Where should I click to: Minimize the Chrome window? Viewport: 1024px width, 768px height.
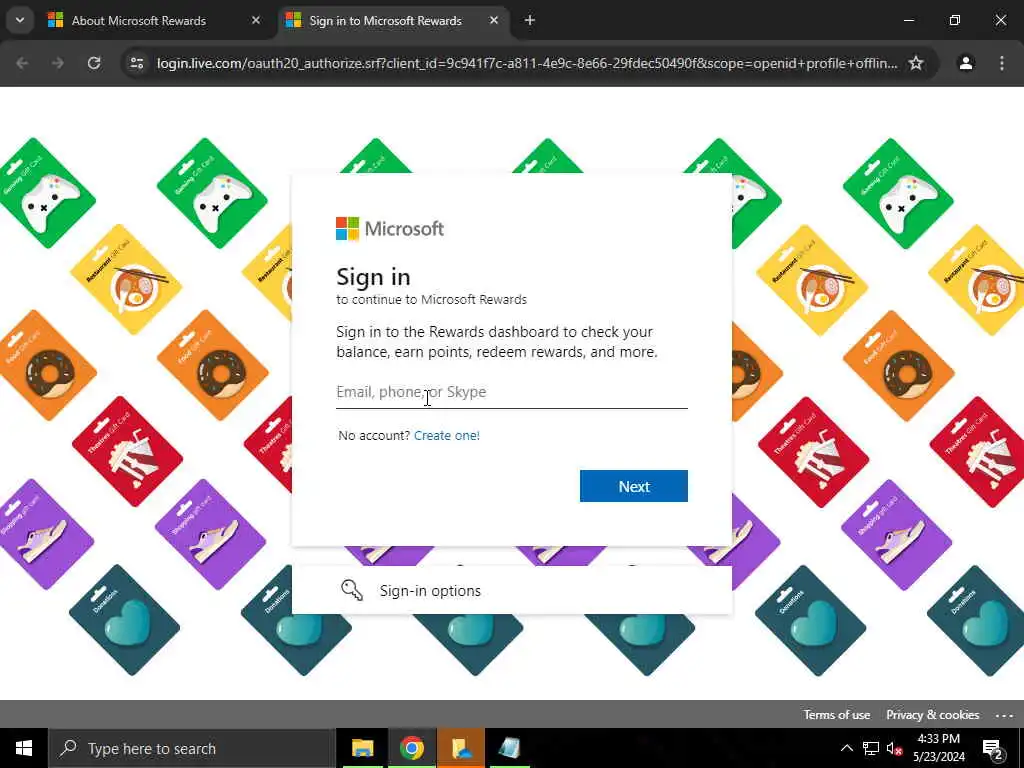point(908,21)
